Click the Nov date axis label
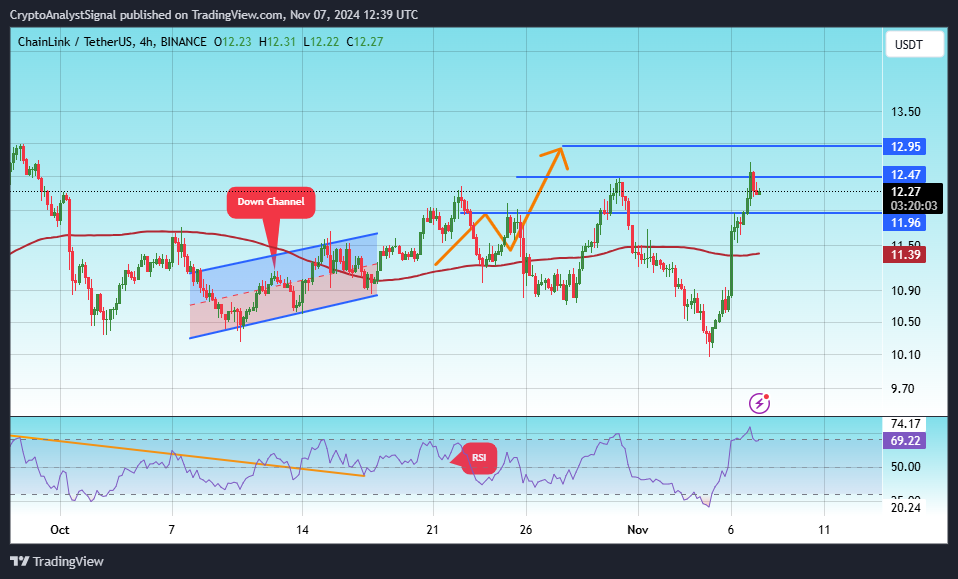The width and height of the screenshot is (958, 579). coord(638,530)
